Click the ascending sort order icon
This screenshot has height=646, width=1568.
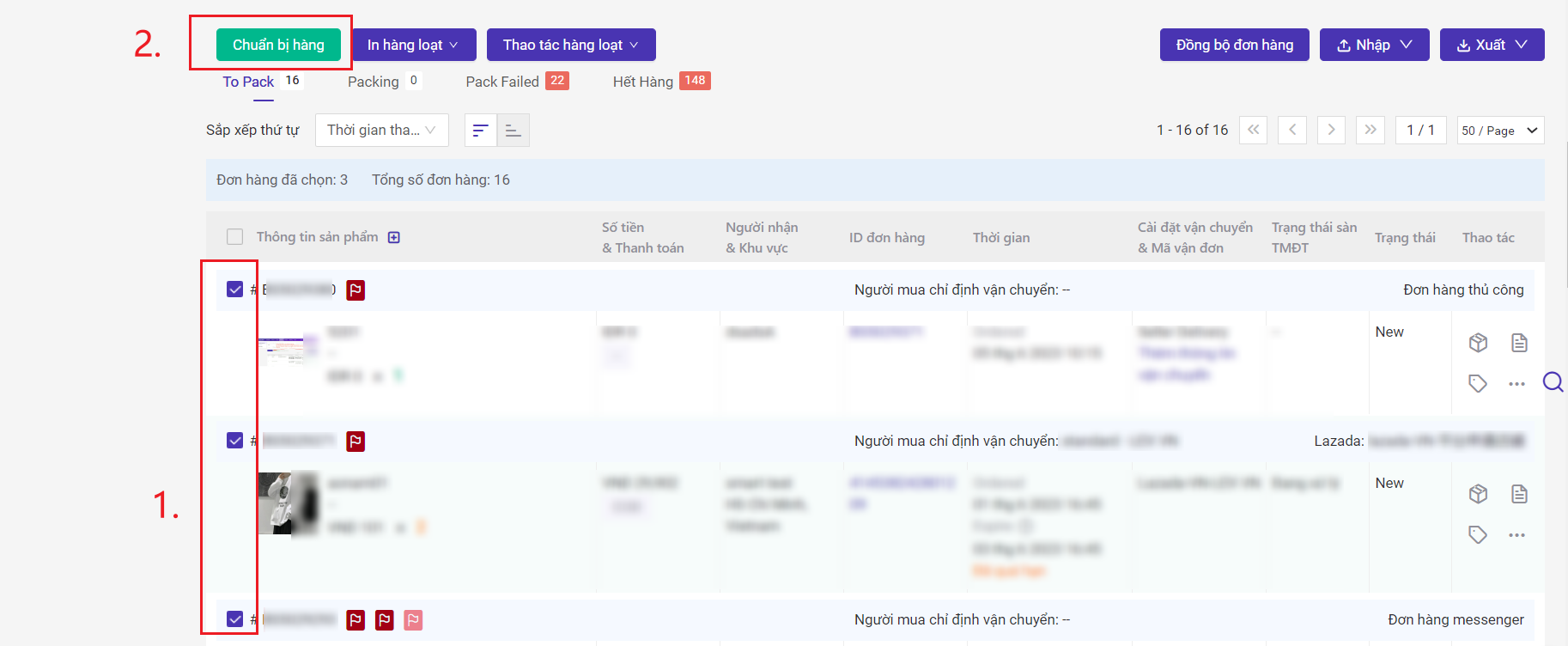[x=514, y=131]
